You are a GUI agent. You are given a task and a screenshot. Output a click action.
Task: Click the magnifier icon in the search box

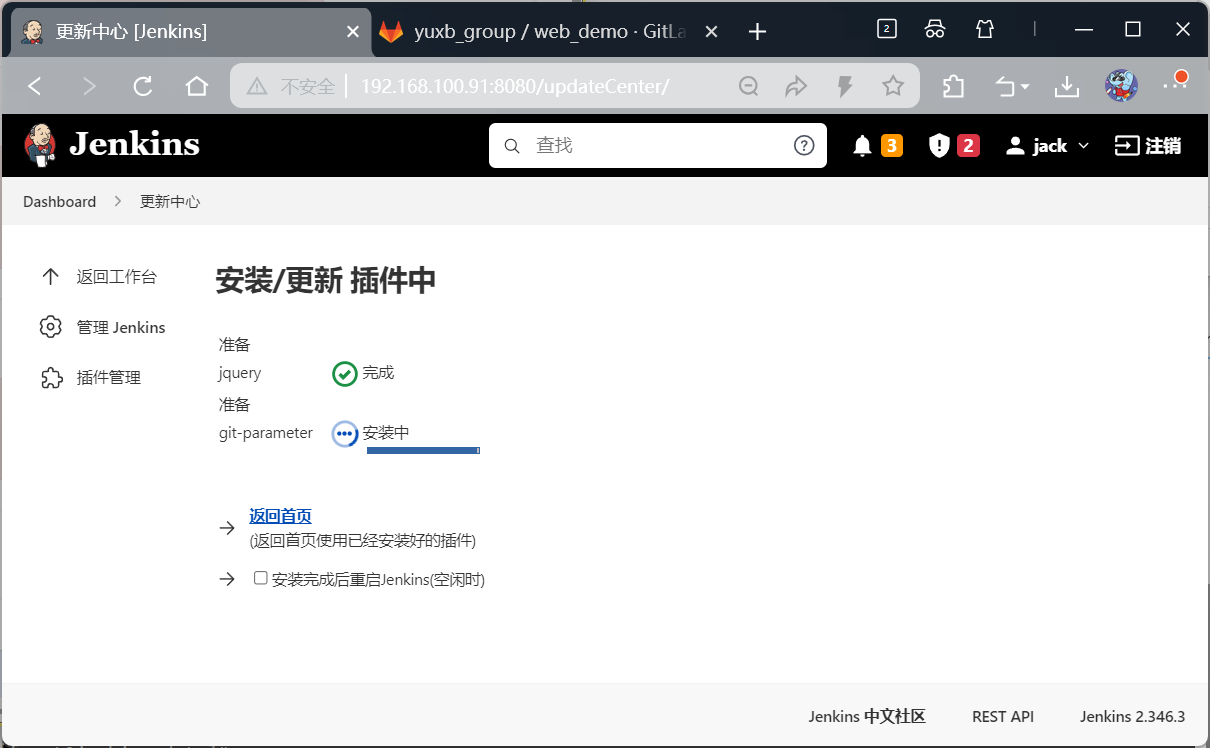511,146
